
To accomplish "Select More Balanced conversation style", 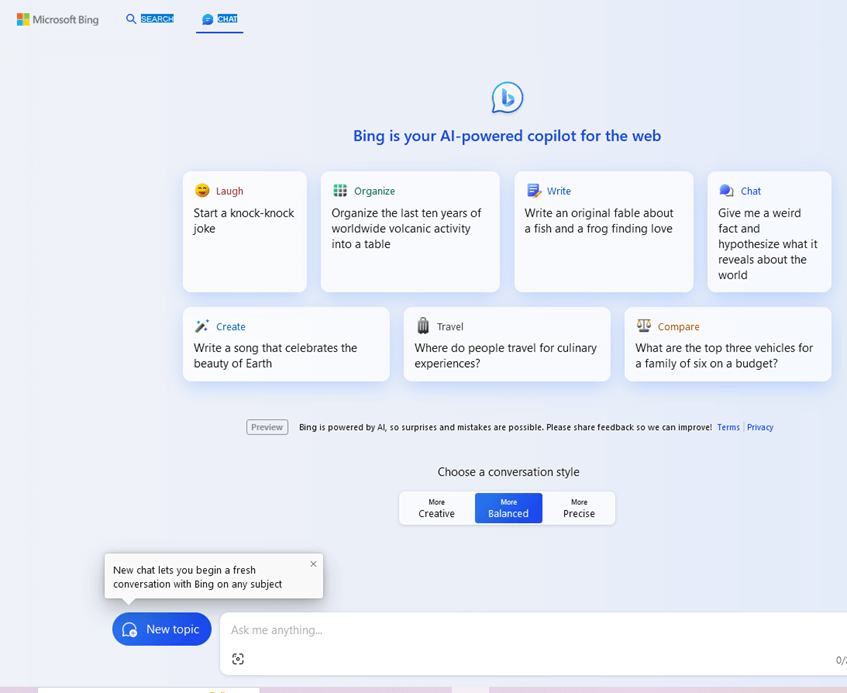I will tap(508, 508).
